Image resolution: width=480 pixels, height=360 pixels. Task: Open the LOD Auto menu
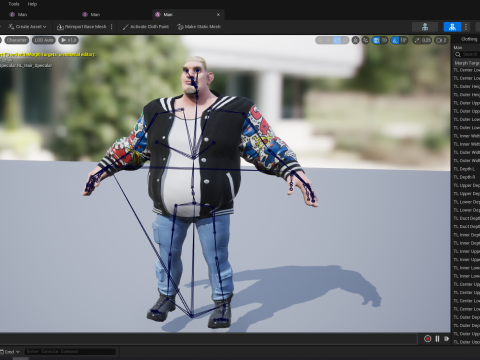[x=44, y=40]
